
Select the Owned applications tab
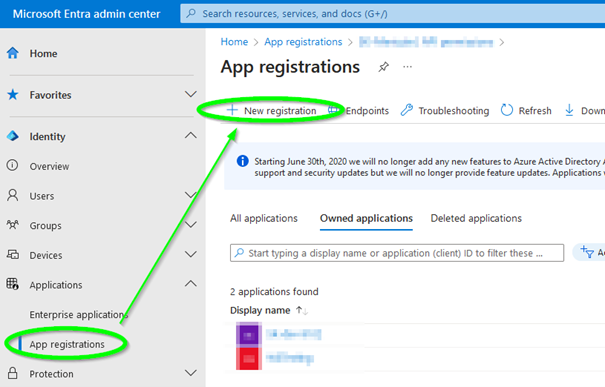(x=366, y=218)
